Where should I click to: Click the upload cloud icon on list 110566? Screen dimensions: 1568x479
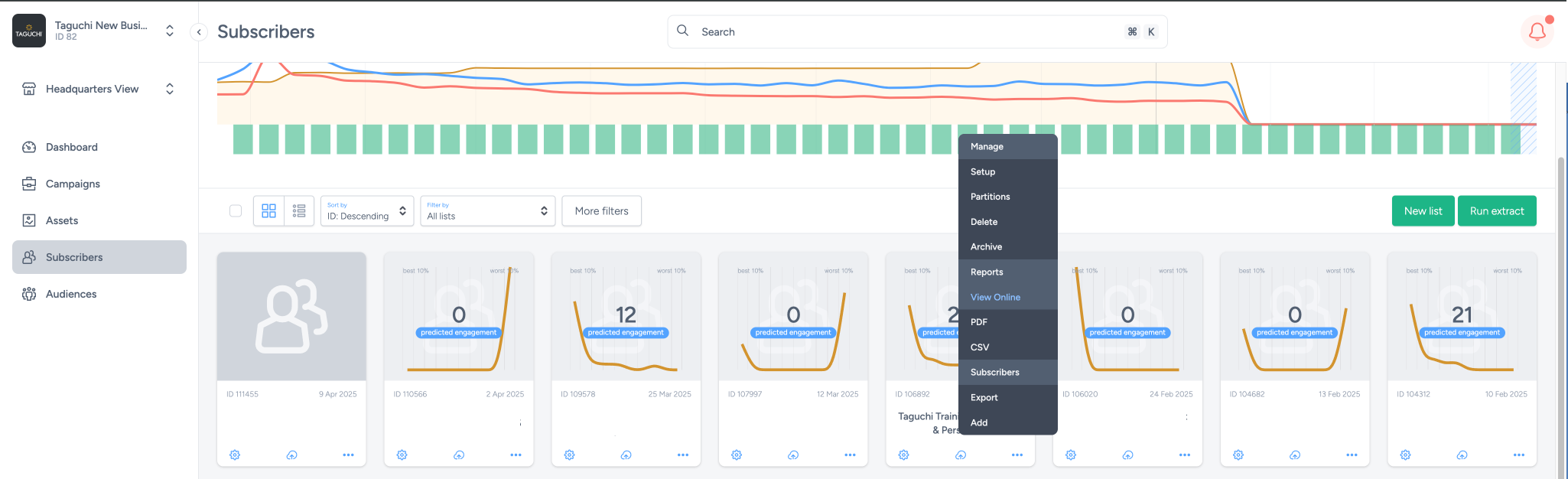459,455
